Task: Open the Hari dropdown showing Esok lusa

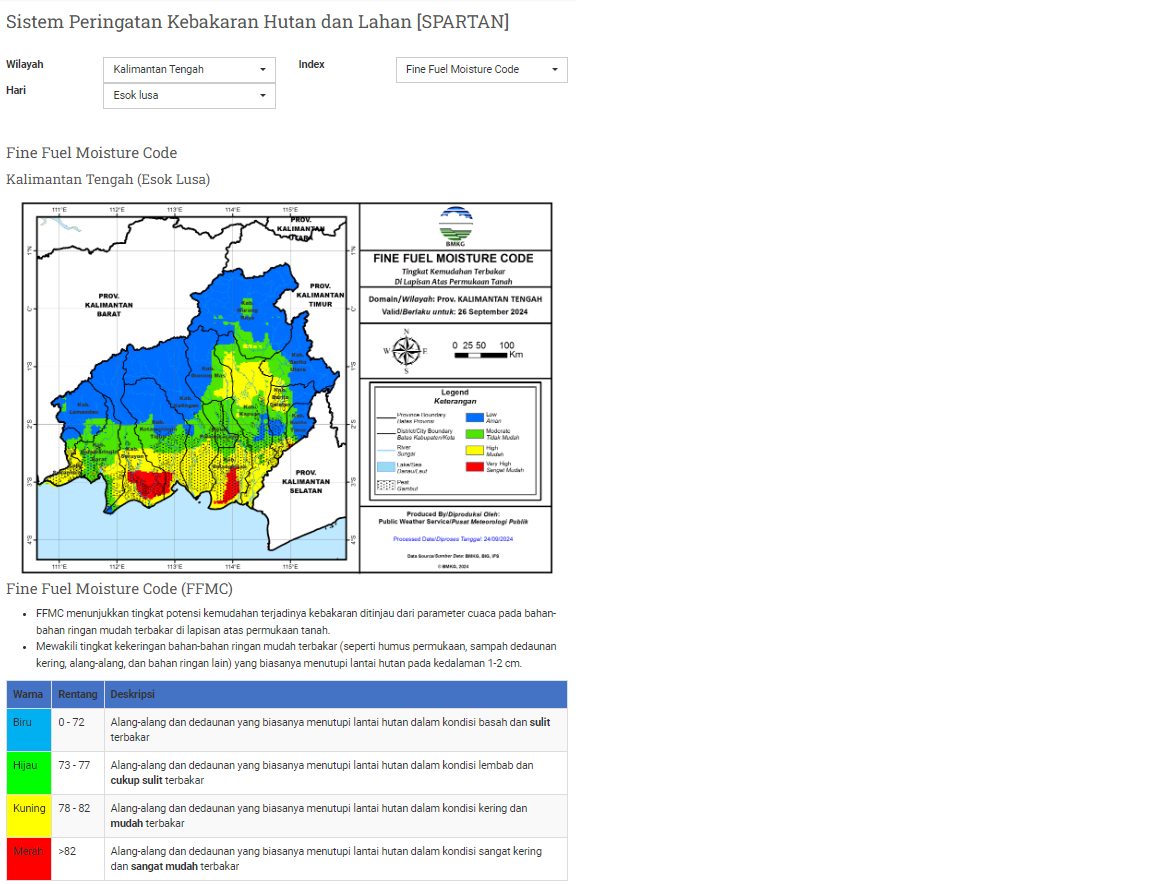Action: point(189,96)
